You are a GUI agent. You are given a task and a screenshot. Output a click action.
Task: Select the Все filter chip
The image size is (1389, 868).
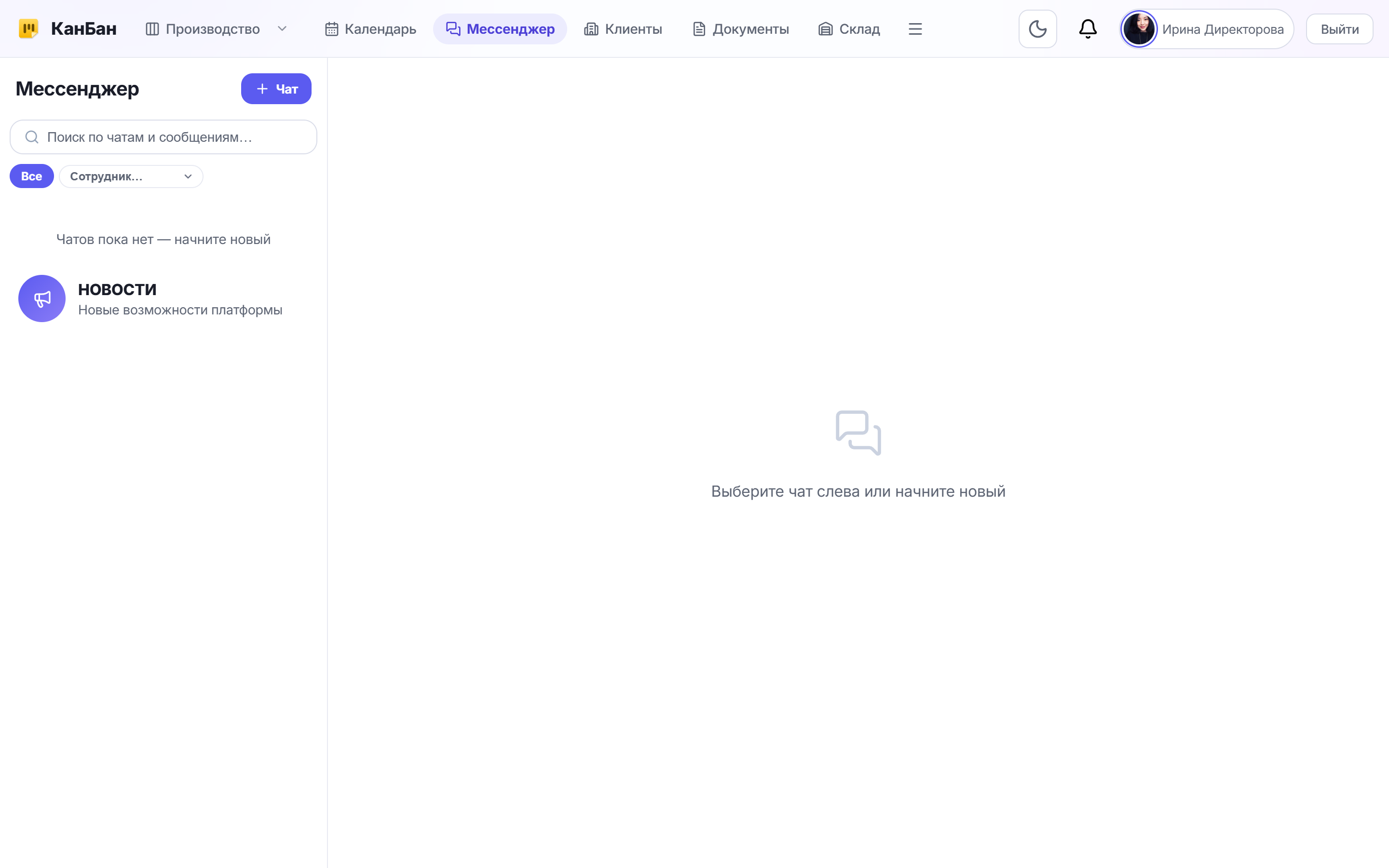31,176
